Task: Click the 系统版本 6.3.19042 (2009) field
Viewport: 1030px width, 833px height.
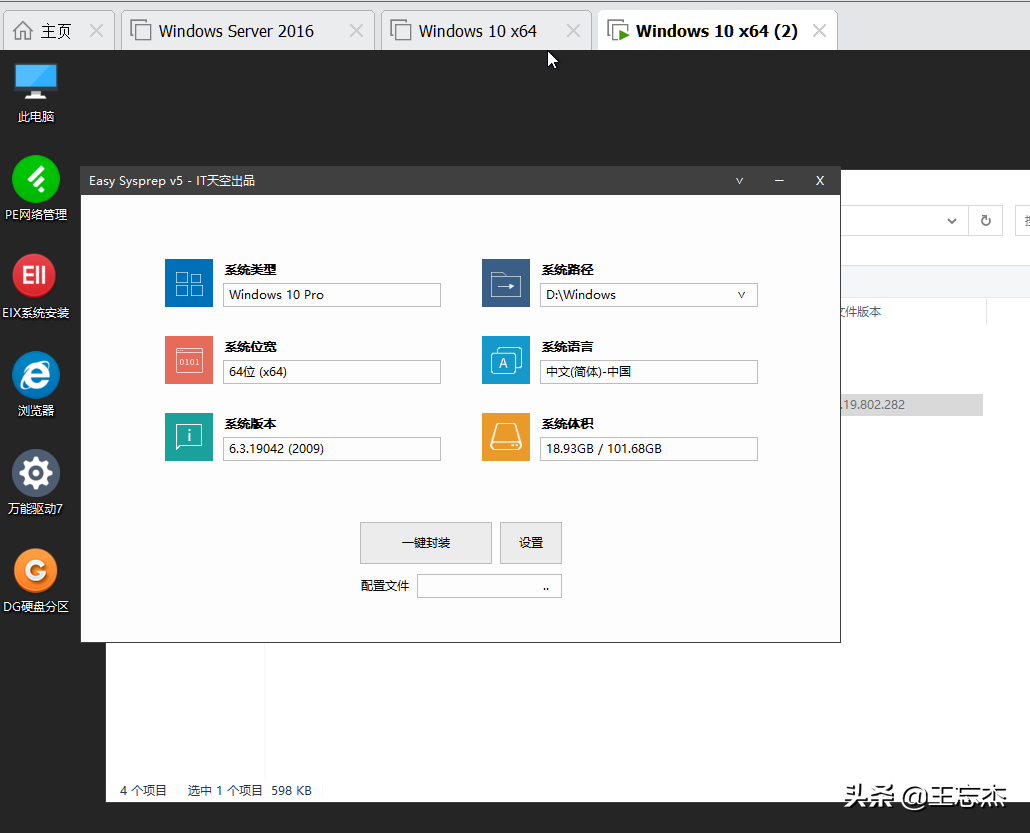Action: (332, 449)
